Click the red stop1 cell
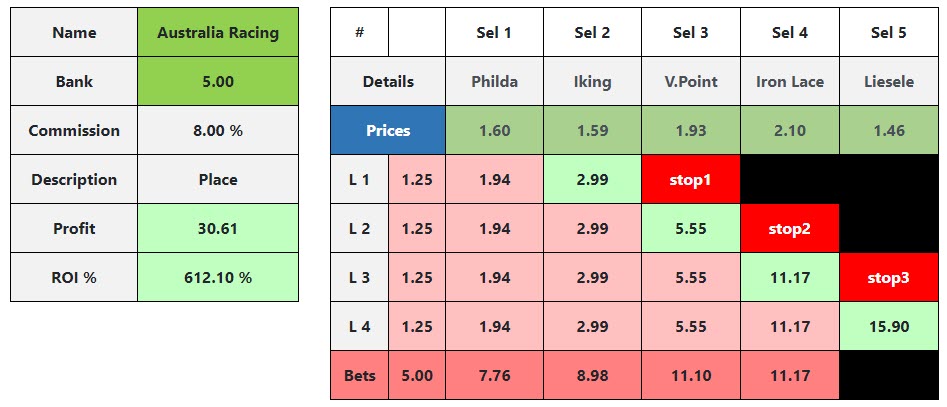This screenshot has height=407, width=947. 691,179
